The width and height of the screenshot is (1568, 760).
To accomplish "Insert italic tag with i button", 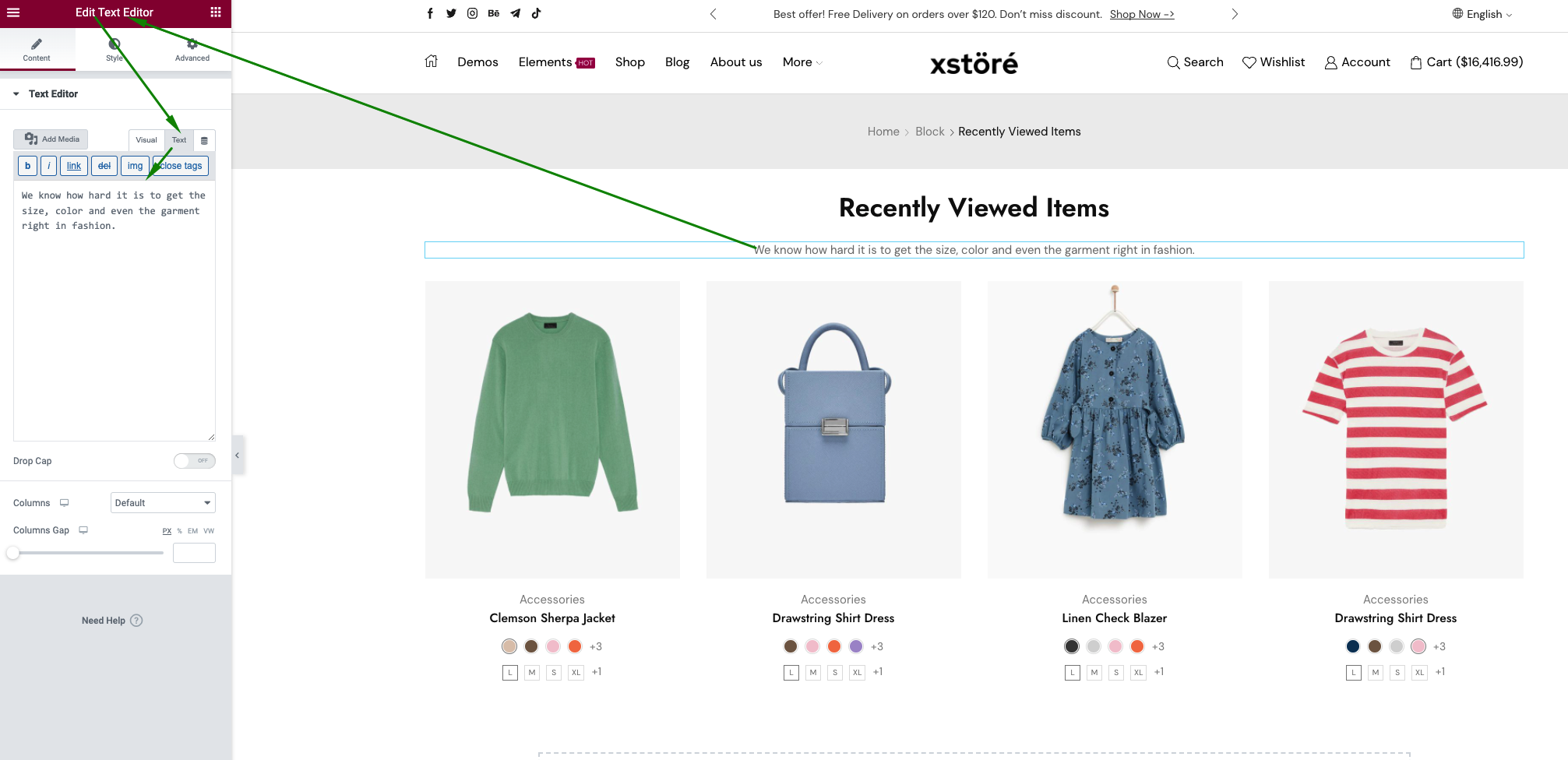I will point(48,166).
